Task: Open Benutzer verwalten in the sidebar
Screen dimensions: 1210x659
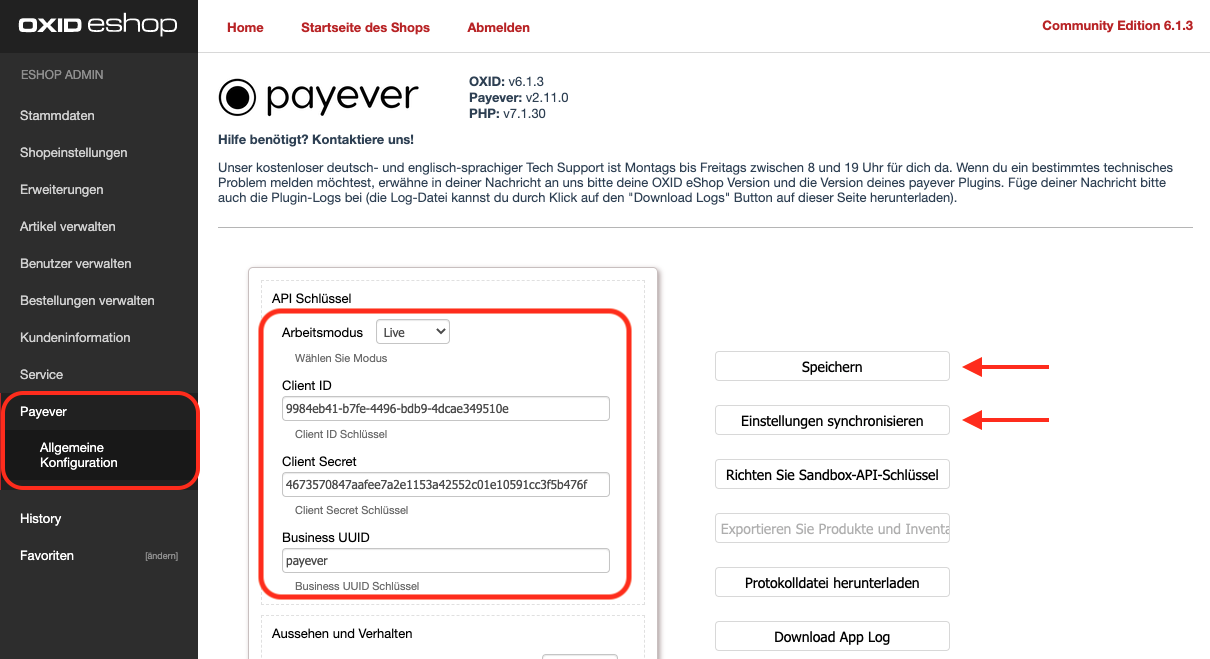Action: 76,264
